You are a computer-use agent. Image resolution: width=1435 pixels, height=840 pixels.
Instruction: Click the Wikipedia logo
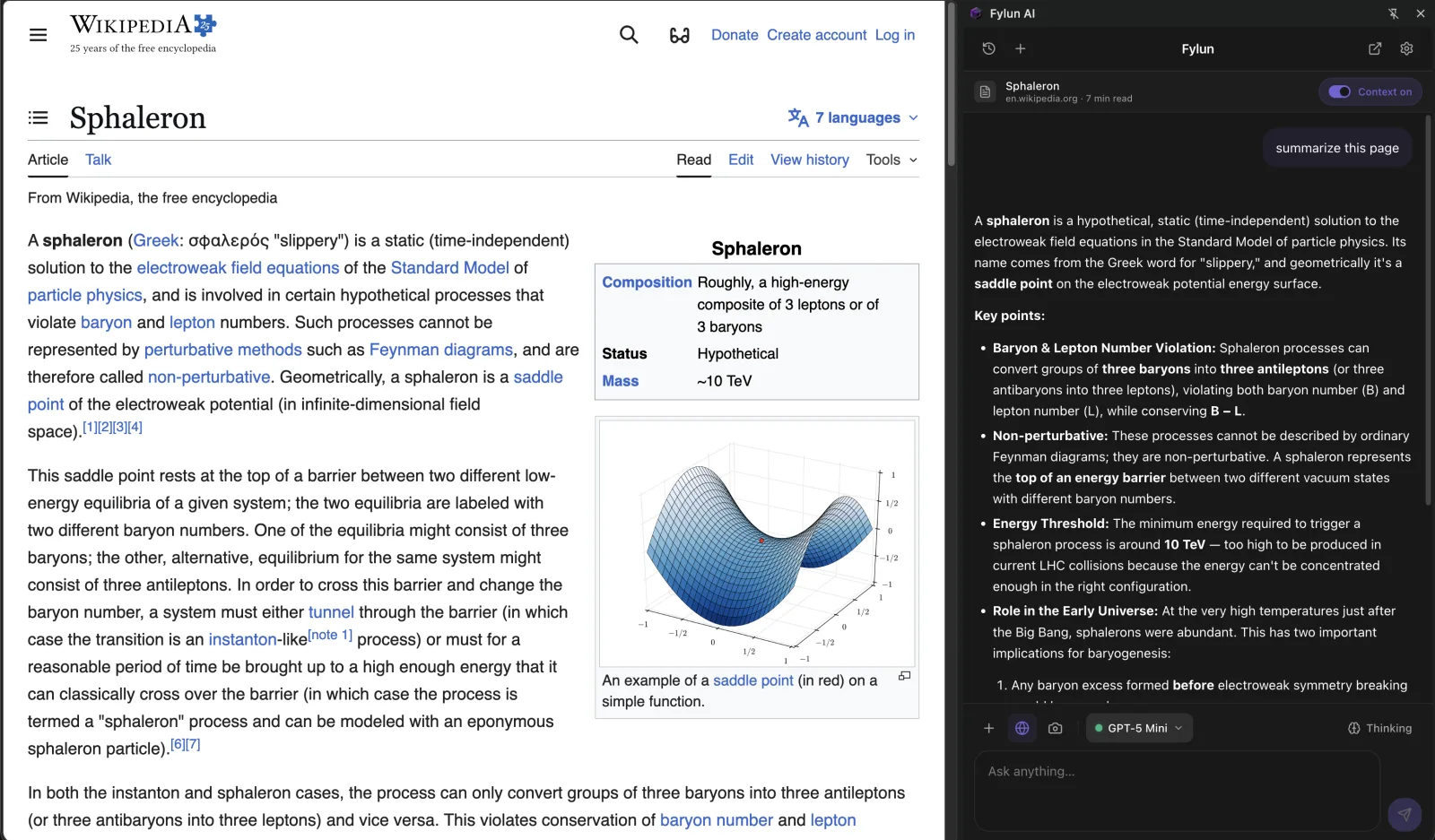[x=143, y=34]
